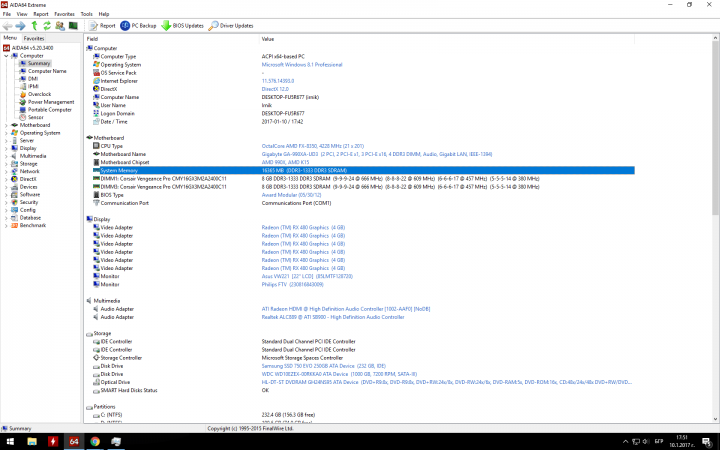This screenshot has height=450, width=720.
Task: Open the Realtek ALC889 audio adapter link
Action: click(x=333, y=317)
